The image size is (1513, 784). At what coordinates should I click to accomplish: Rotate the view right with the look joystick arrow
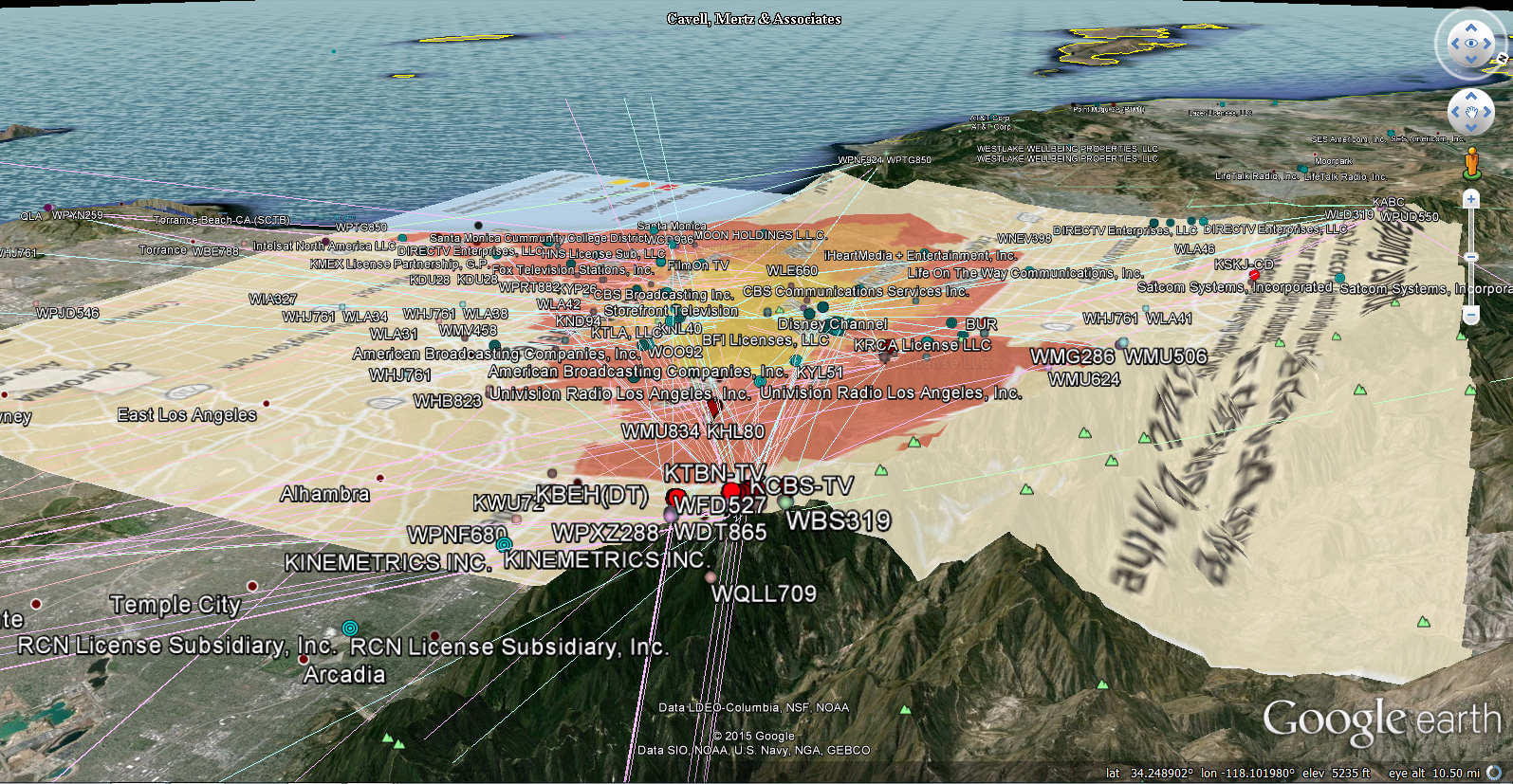(1488, 44)
